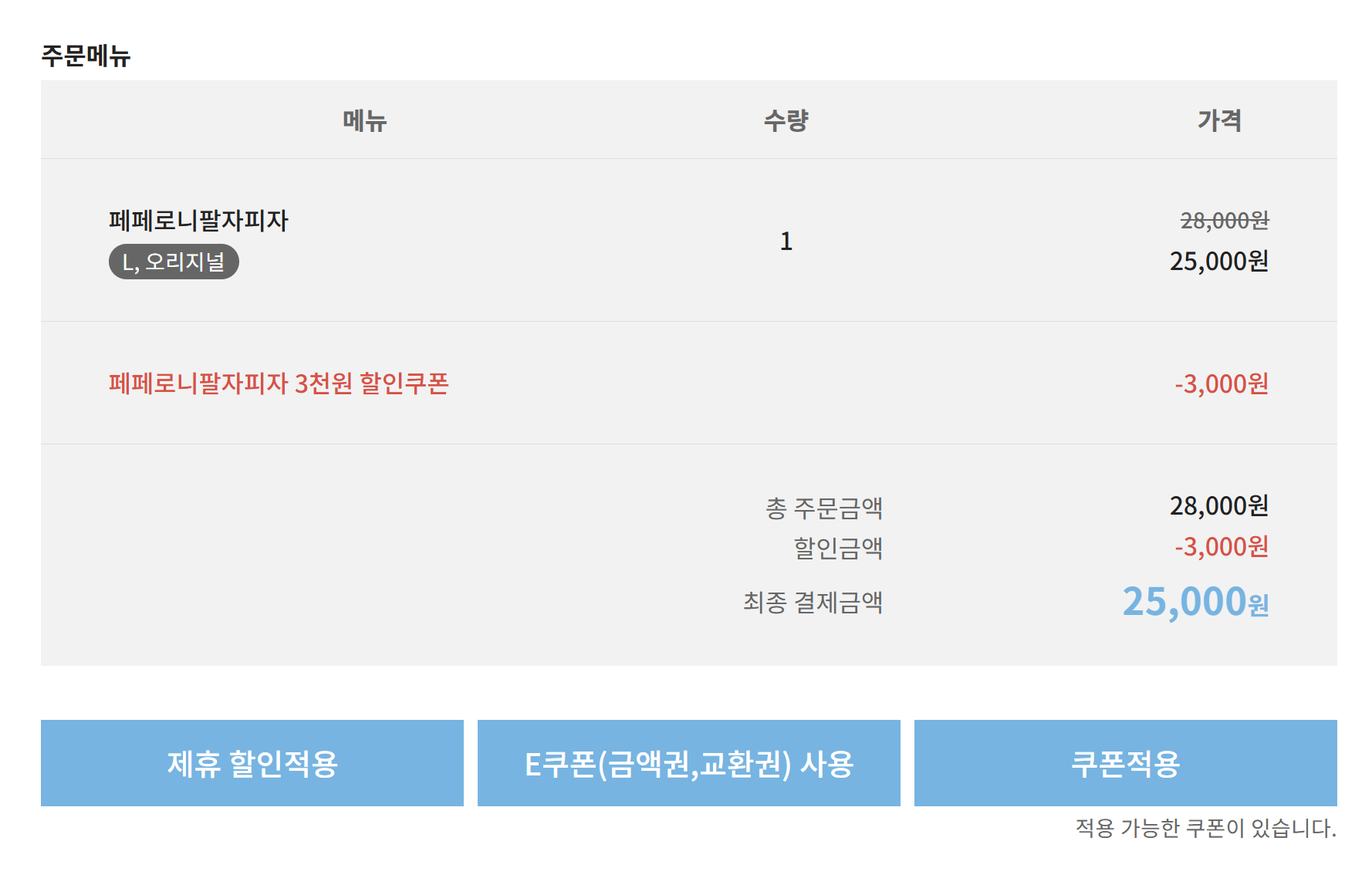1372x885 pixels.
Task: Open E쿠폰(금액권,교환권) 사용
Action: coord(688,763)
